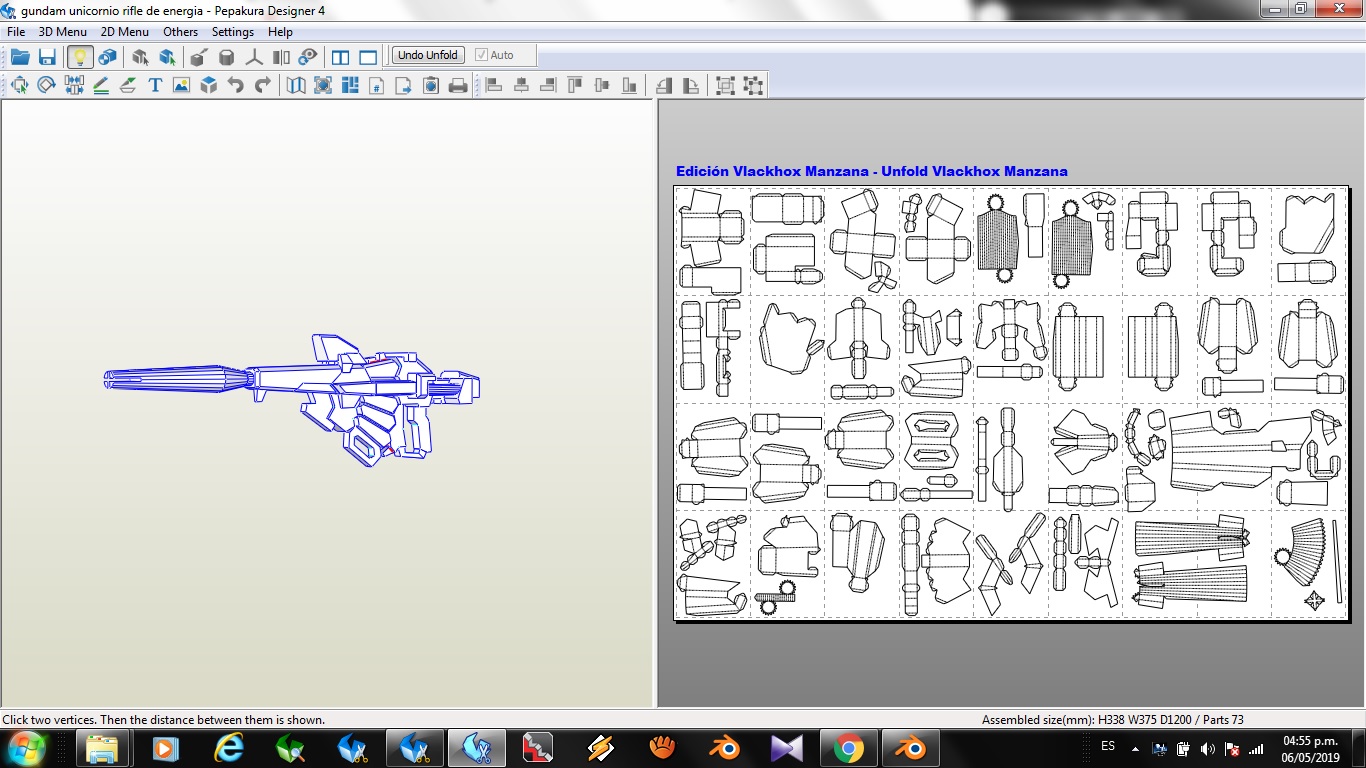Select the Select and Move tool
Viewport: 1366px width, 768px height.
(19, 86)
